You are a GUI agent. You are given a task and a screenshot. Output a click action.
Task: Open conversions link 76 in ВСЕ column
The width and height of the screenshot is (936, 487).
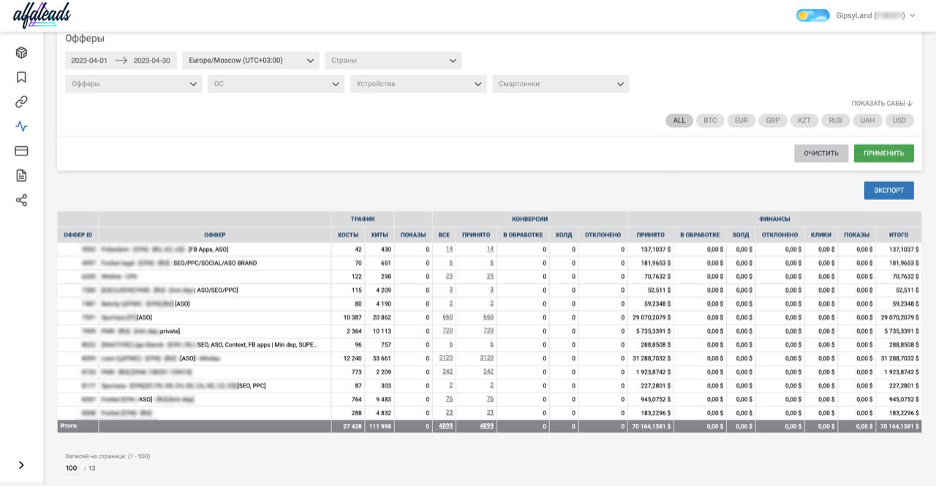click(x=449, y=399)
